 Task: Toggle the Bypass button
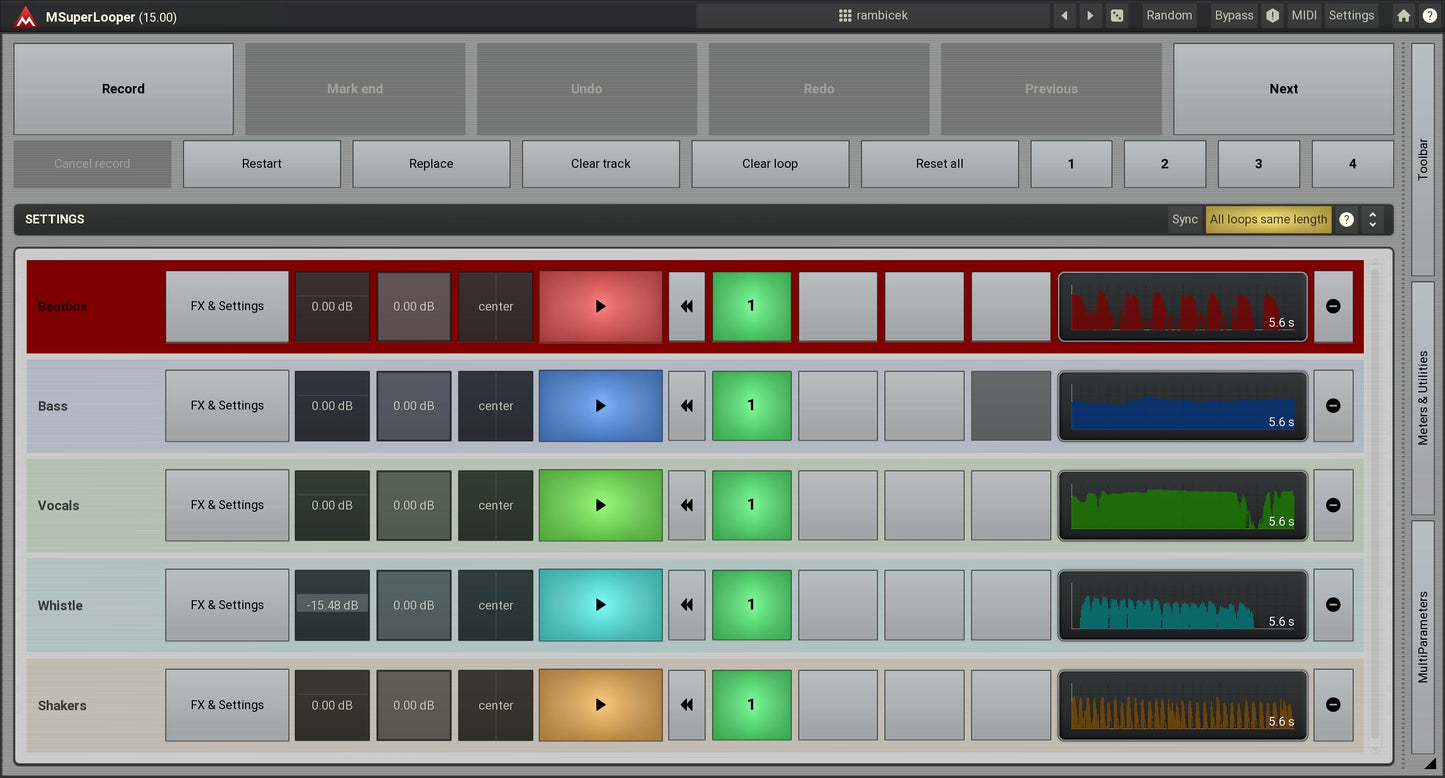click(1233, 16)
